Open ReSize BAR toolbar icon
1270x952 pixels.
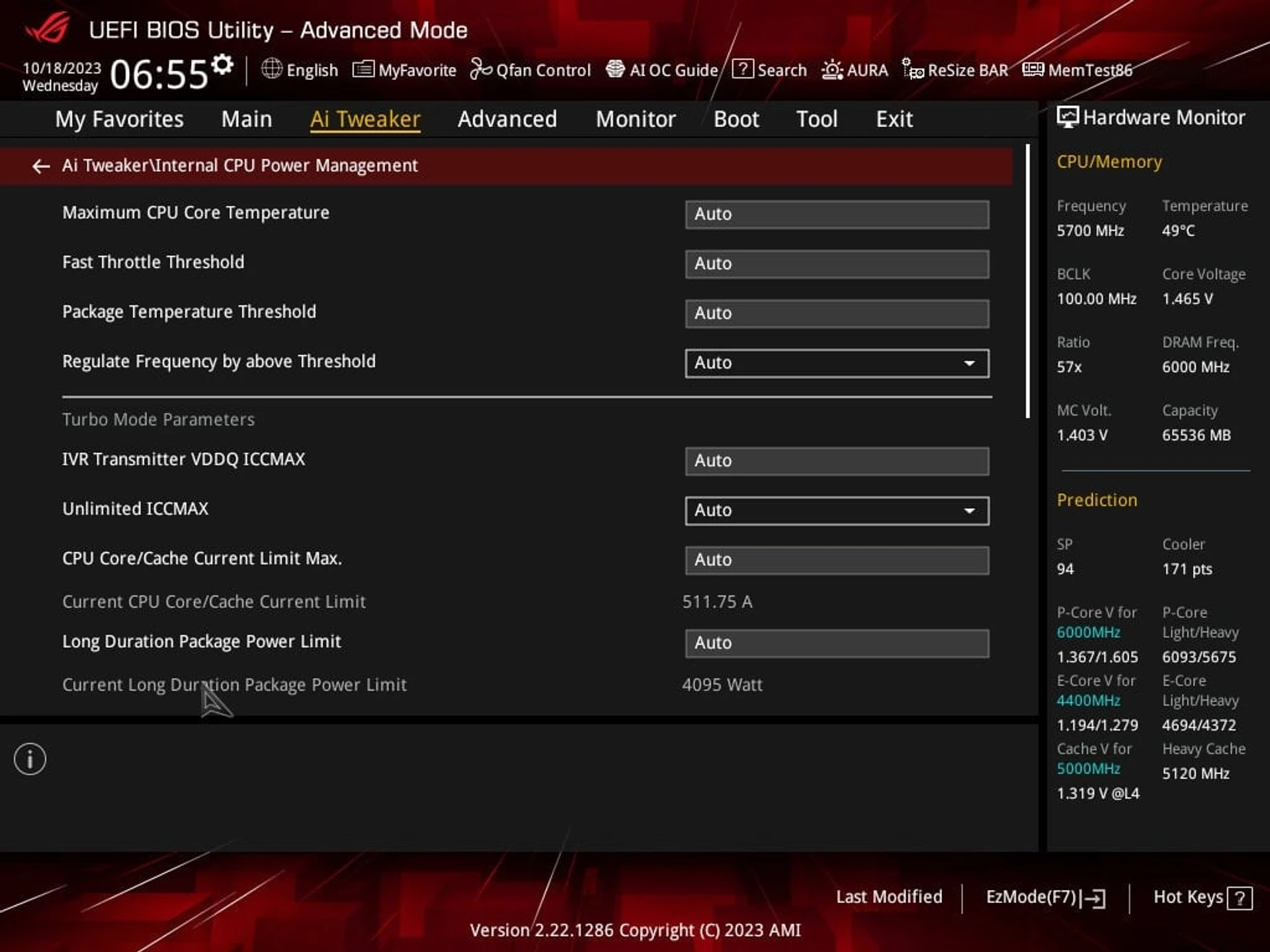[913, 69]
